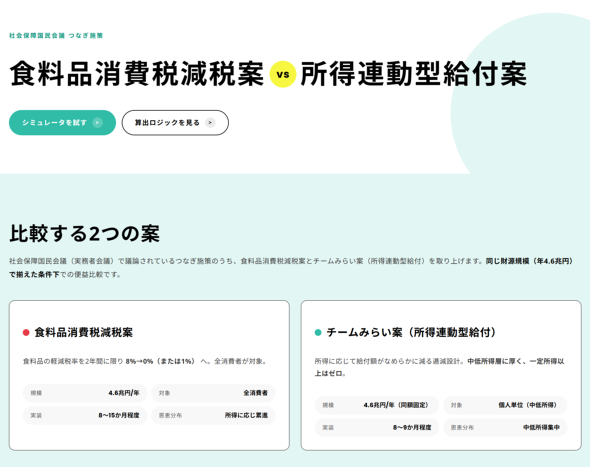Click the シミュレータを試す button
590x467 pixels.
(x=62, y=123)
